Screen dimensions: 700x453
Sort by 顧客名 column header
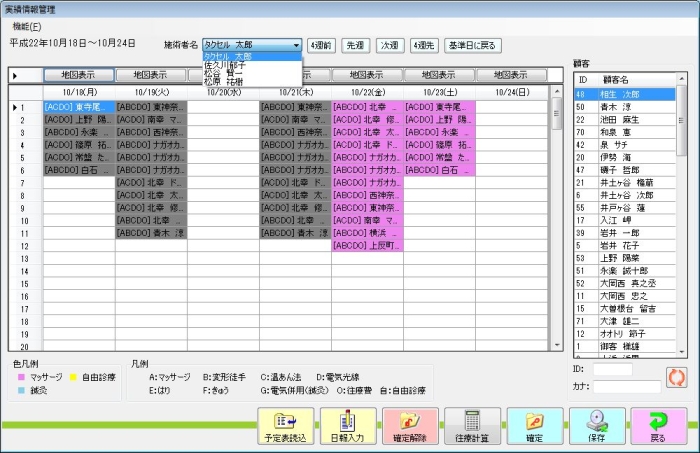636,80
